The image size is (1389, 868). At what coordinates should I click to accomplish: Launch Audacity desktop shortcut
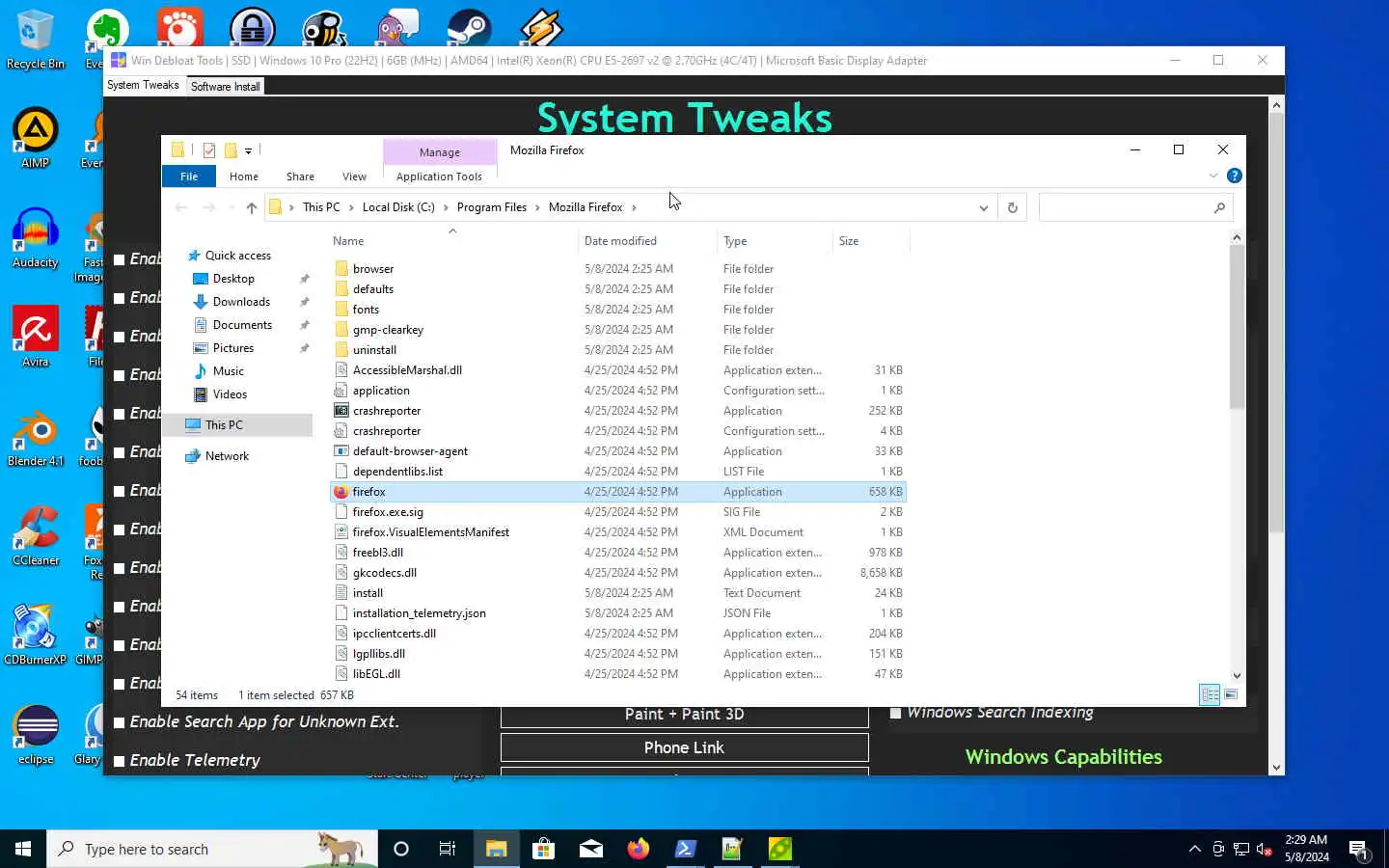35,237
